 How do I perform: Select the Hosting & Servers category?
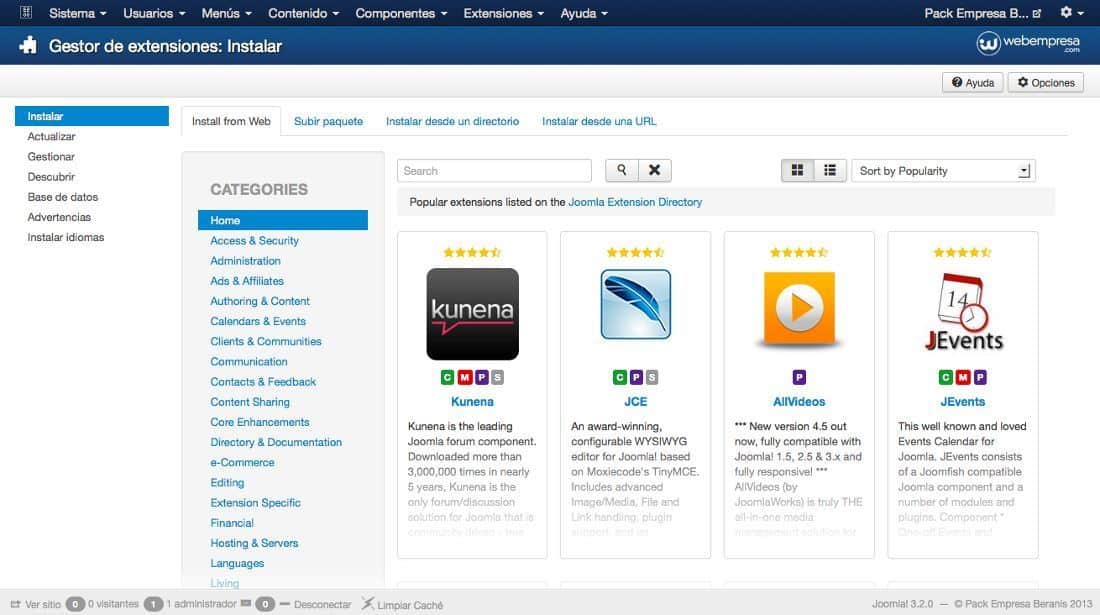point(254,543)
